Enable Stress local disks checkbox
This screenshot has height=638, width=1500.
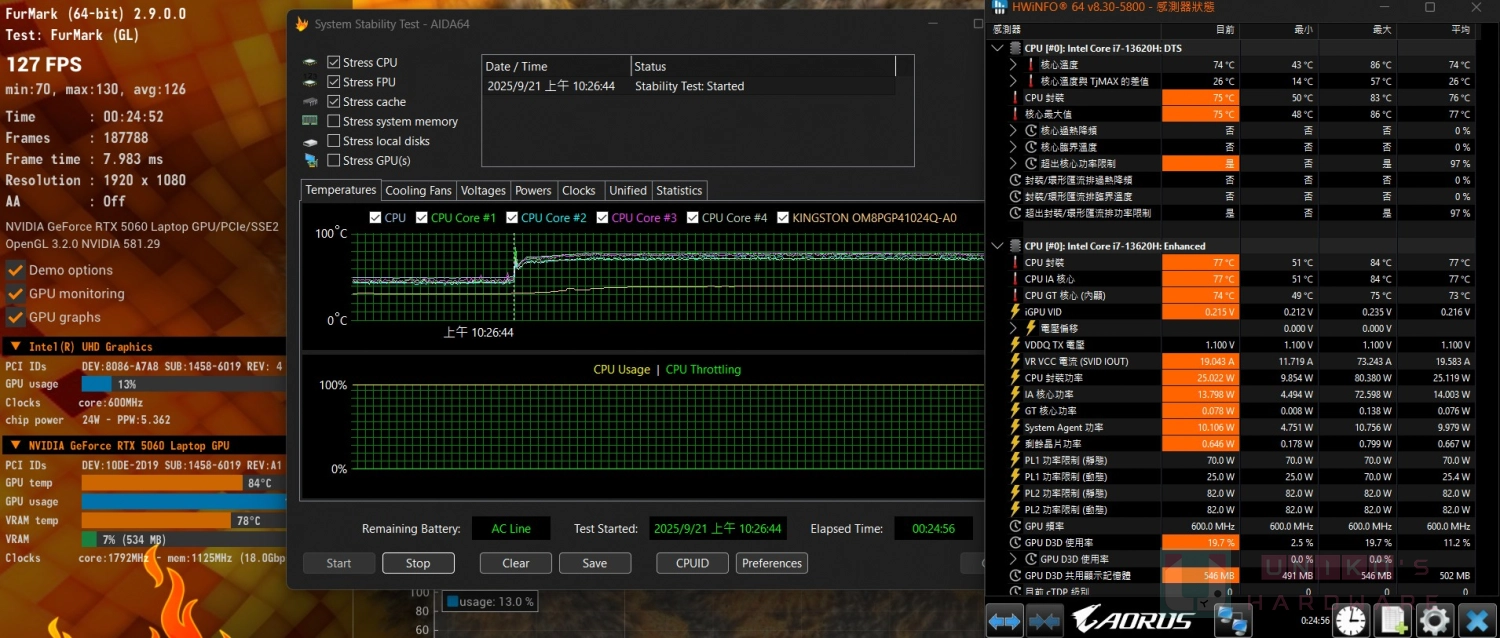point(334,141)
